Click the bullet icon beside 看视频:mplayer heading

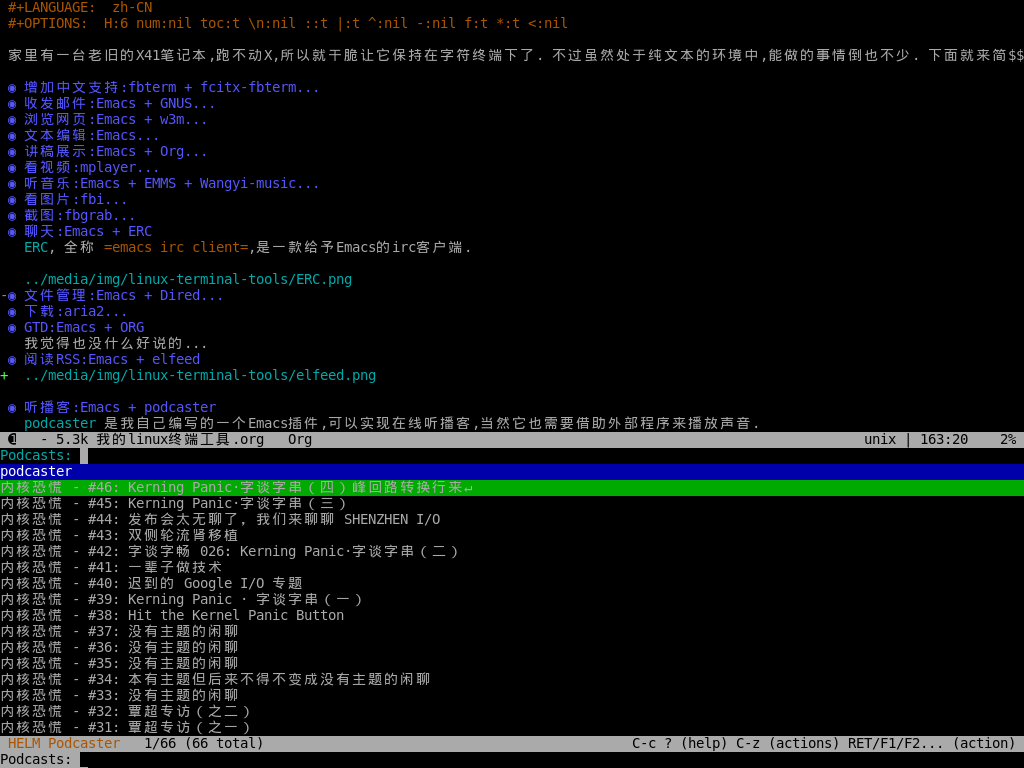12,168
